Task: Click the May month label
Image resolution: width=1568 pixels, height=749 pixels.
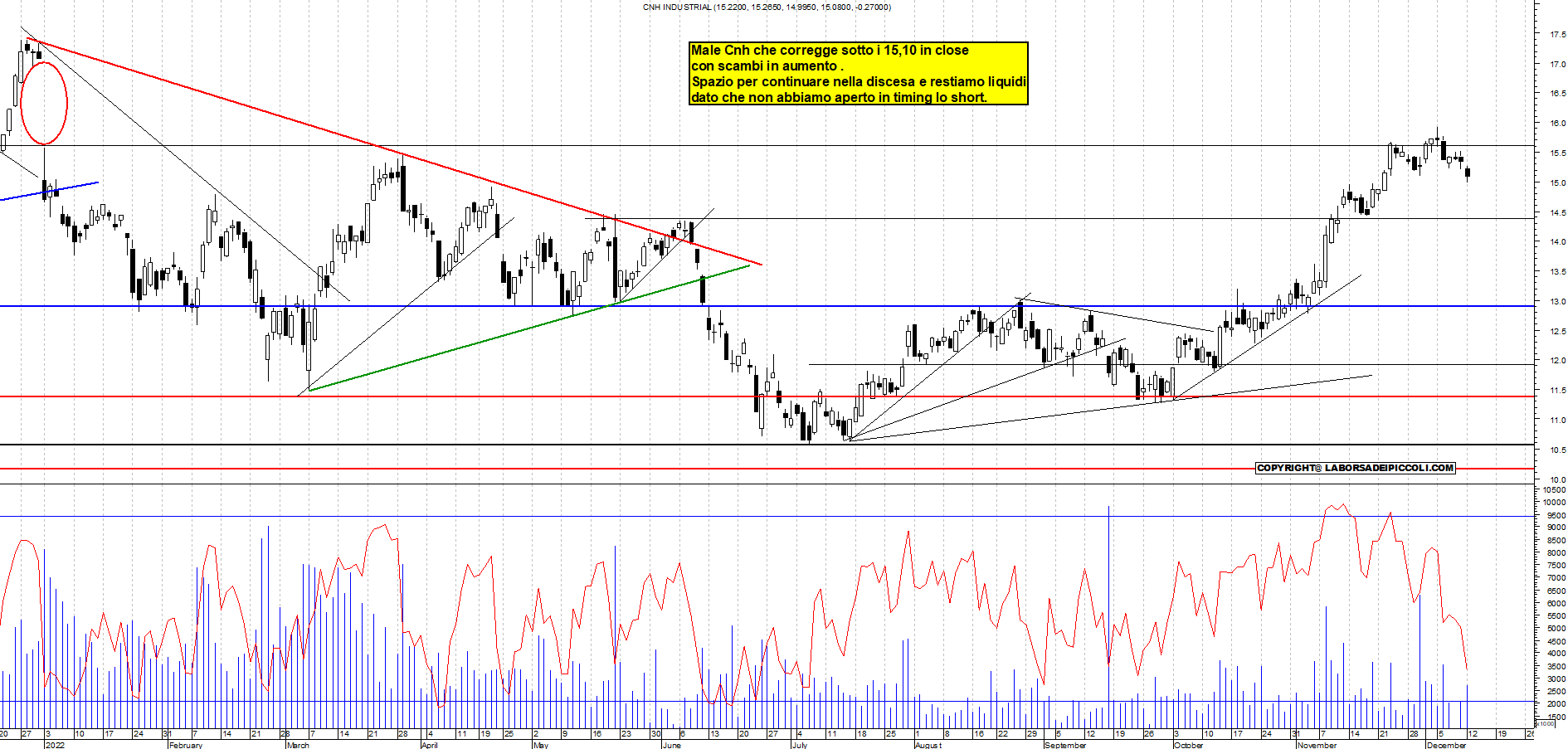Action: [541, 745]
